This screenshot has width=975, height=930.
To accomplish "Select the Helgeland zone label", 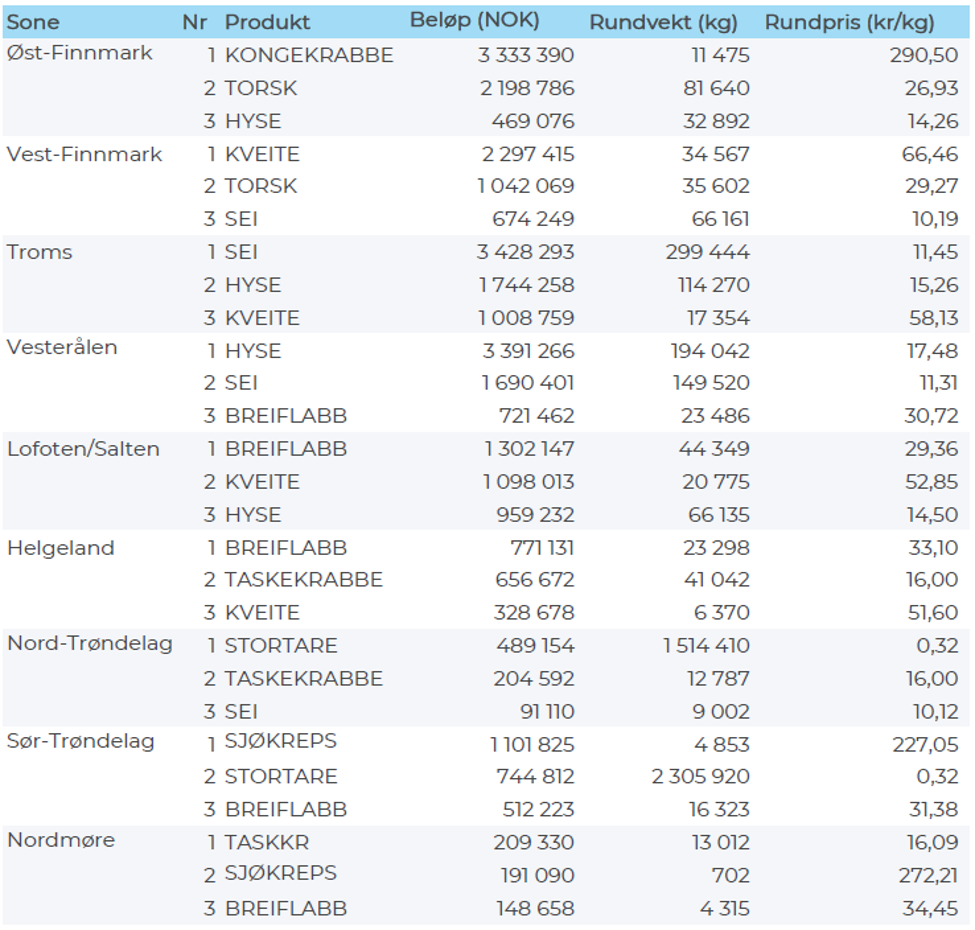I will tap(61, 548).
